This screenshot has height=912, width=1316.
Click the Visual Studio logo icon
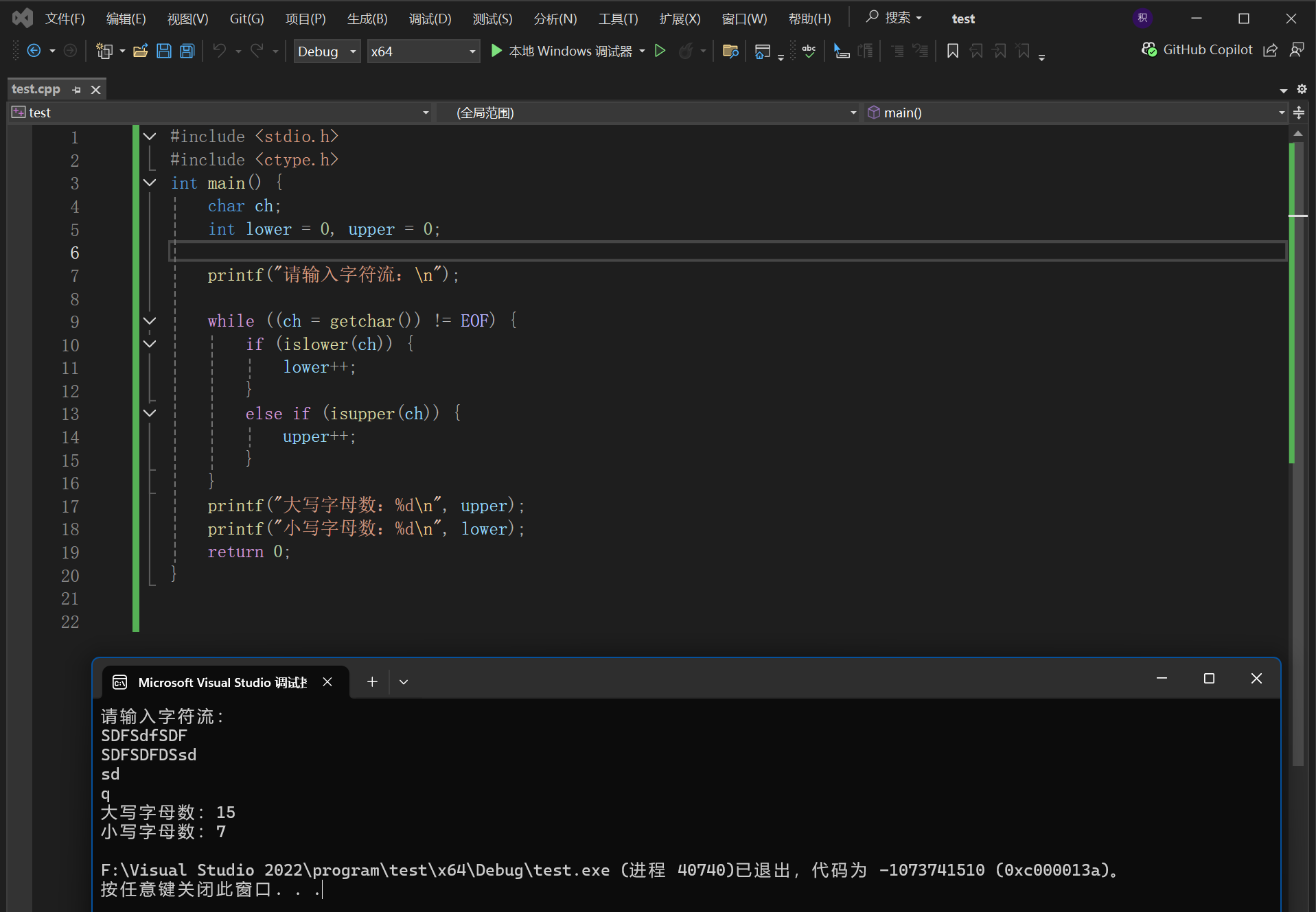click(23, 18)
